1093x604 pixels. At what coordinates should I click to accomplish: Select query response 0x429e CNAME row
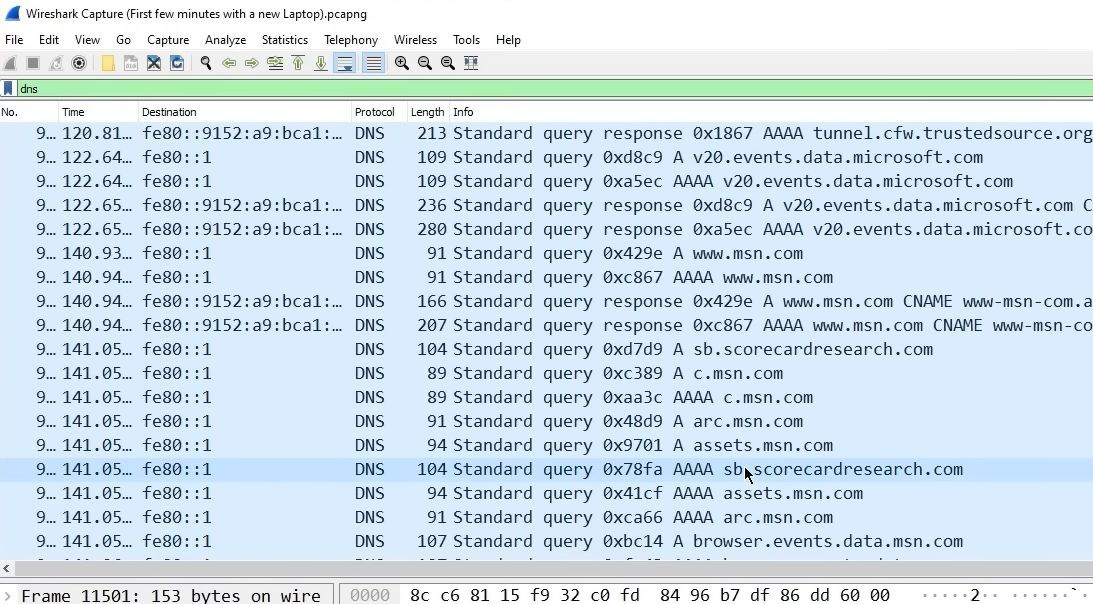click(546, 301)
